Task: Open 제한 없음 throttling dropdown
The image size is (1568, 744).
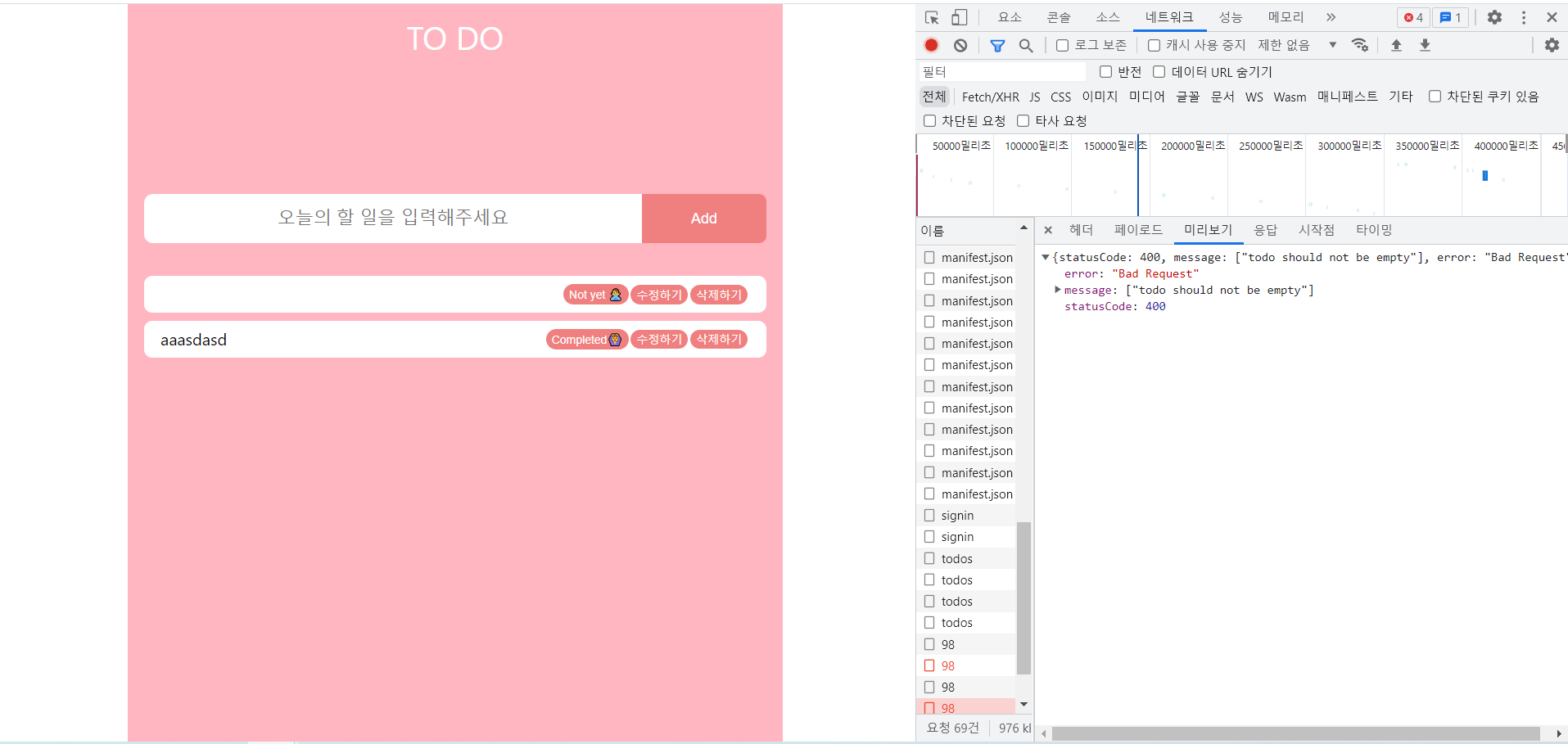Action: point(1297,45)
